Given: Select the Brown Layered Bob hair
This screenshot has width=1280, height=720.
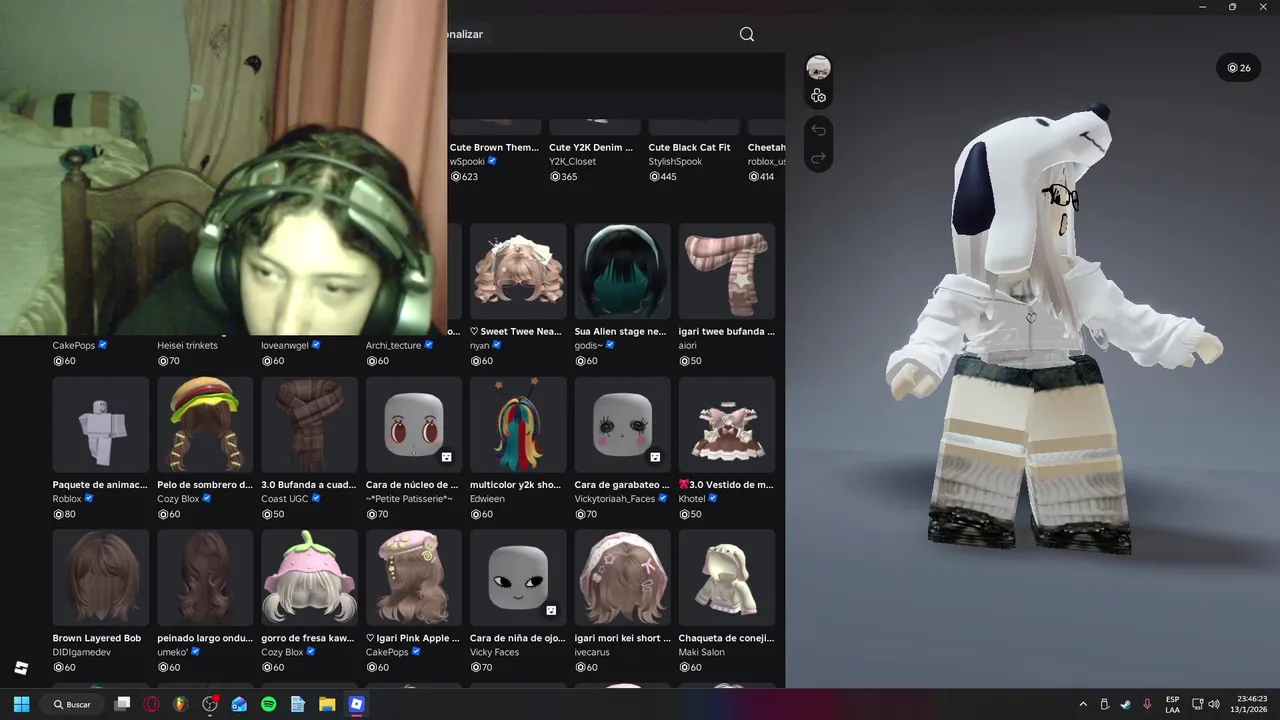Looking at the screenshot, I should pos(101,577).
